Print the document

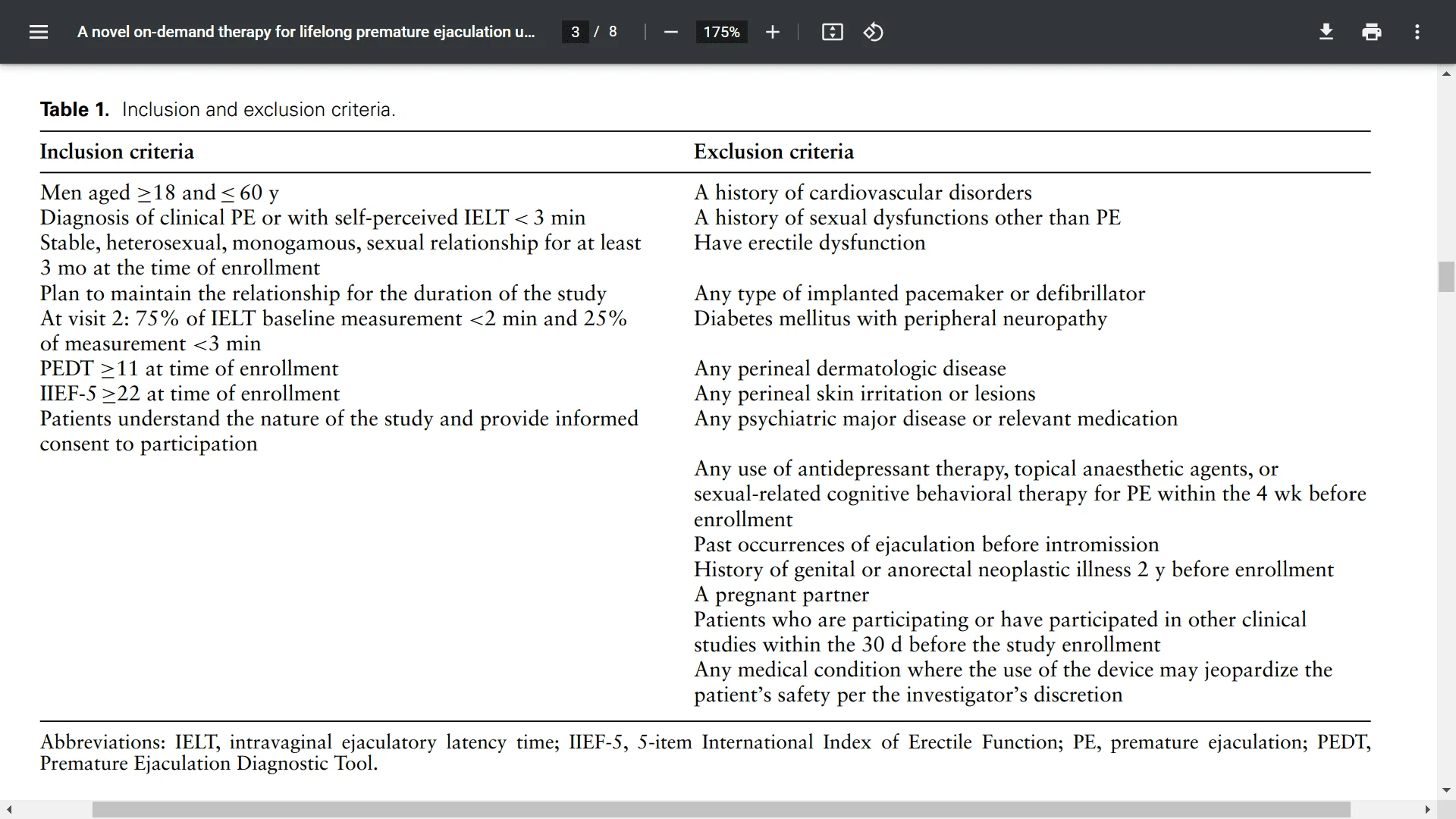[1371, 32]
